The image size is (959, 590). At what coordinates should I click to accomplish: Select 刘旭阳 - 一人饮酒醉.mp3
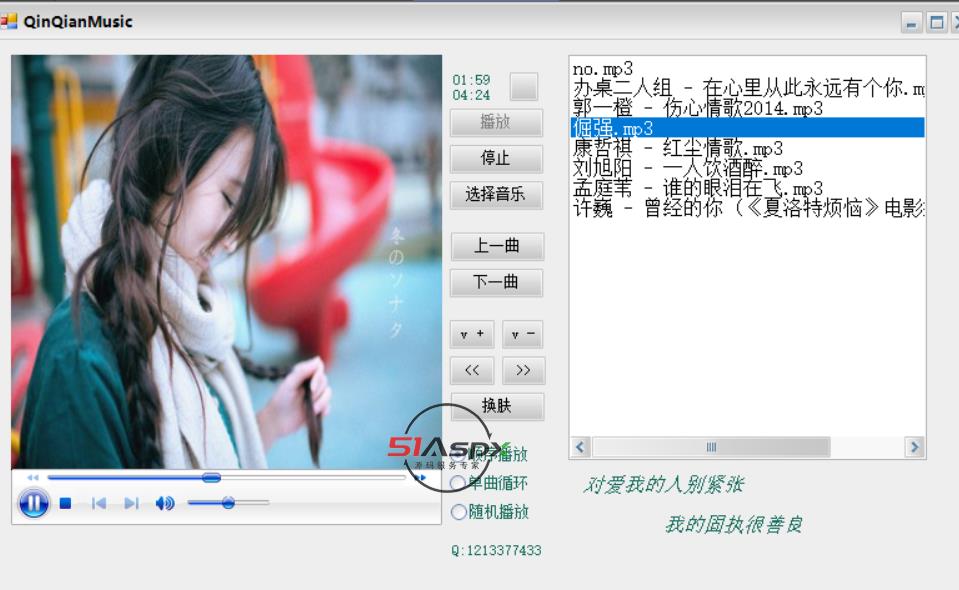click(x=747, y=168)
